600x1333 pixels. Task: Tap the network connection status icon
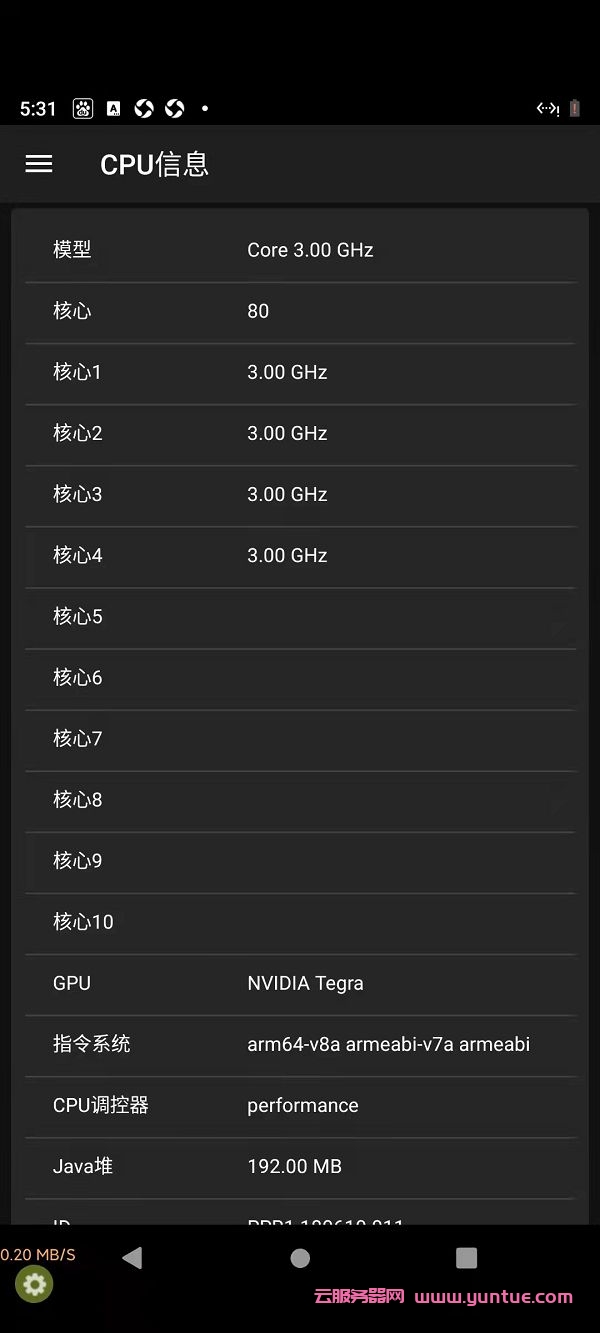547,109
